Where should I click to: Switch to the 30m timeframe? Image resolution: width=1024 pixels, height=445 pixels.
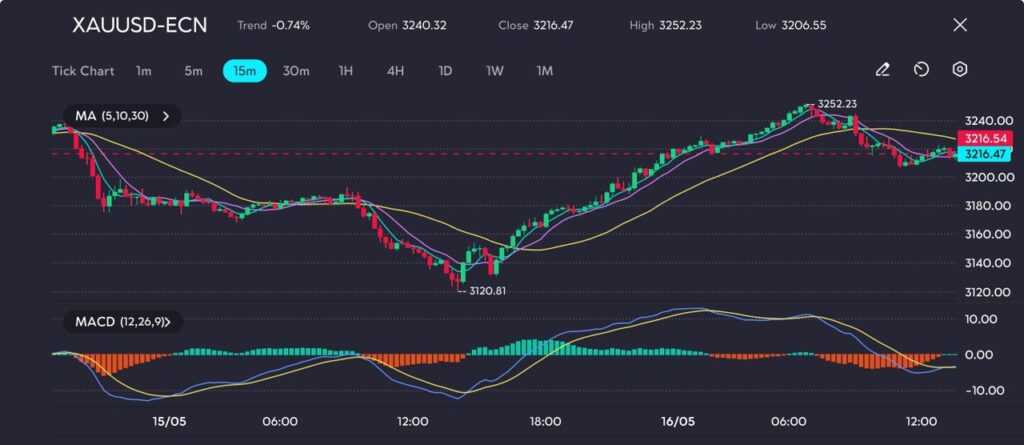(x=296, y=71)
